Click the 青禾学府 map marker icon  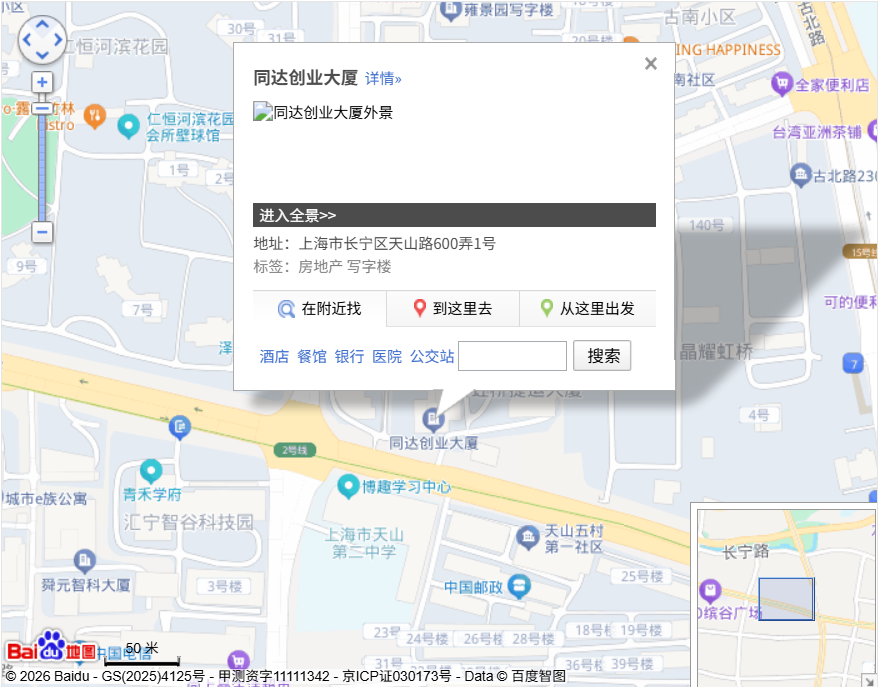tap(151, 471)
